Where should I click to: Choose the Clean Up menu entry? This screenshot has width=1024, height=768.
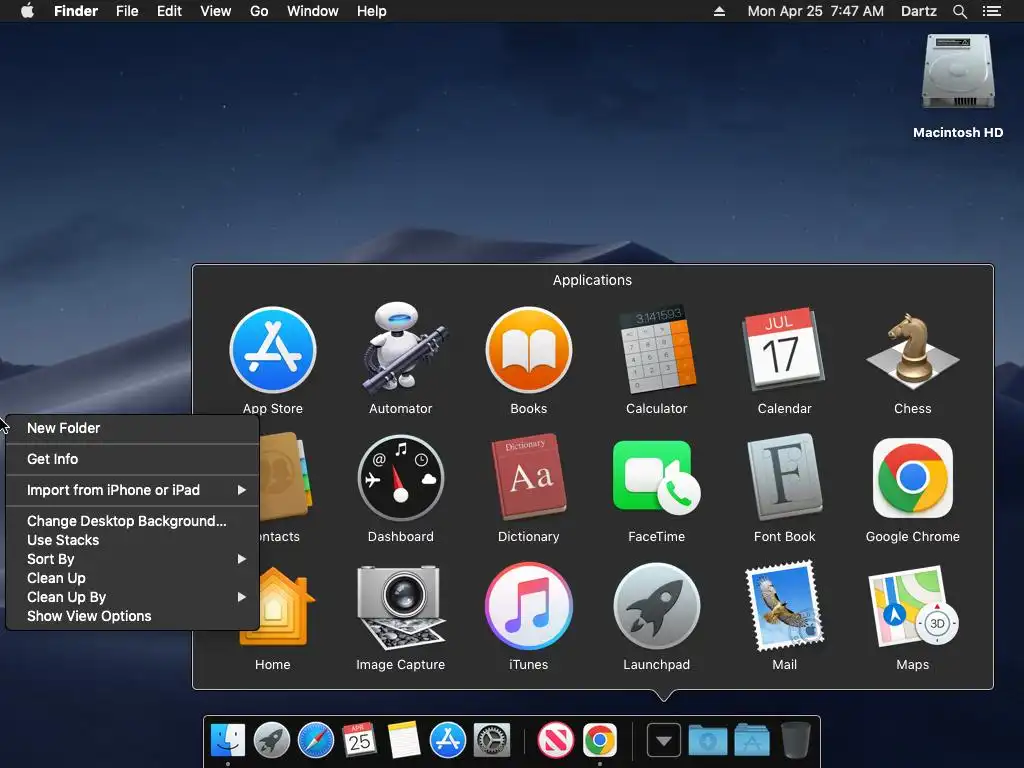click(x=133, y=578)
